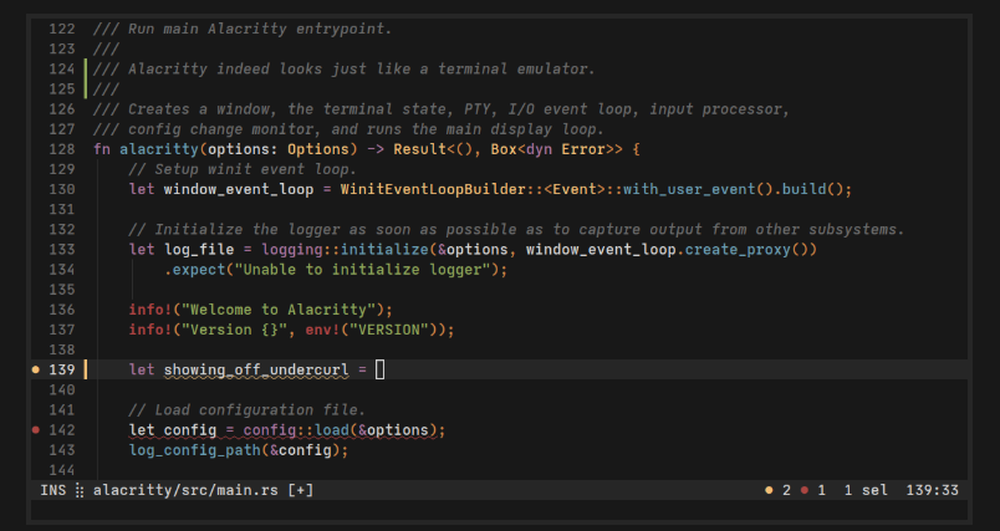The image size is (1000, 531).
Task: Click line number 133
Action: coord(62,249)
